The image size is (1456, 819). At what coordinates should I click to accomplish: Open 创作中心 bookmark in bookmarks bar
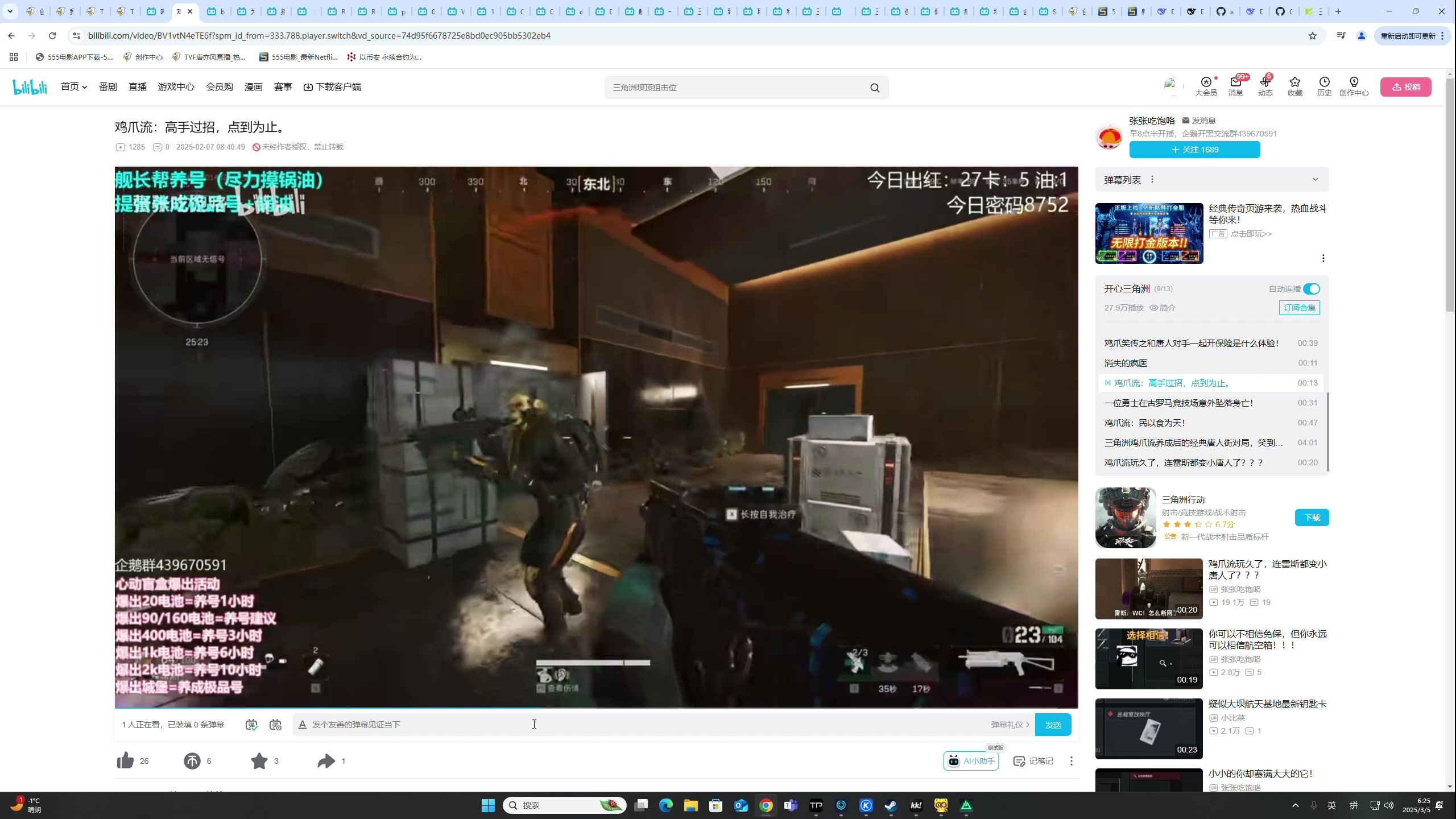pyautogui.click(x=143, y=57)
